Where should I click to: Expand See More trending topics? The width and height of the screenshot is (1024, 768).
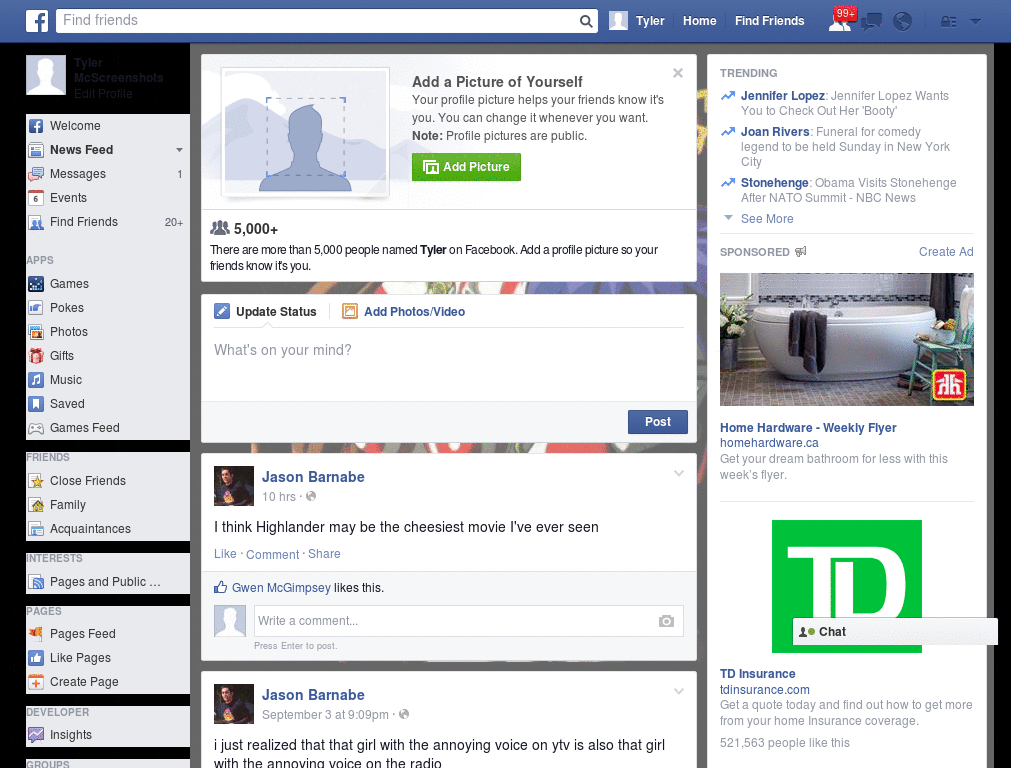tap(767, 219)
